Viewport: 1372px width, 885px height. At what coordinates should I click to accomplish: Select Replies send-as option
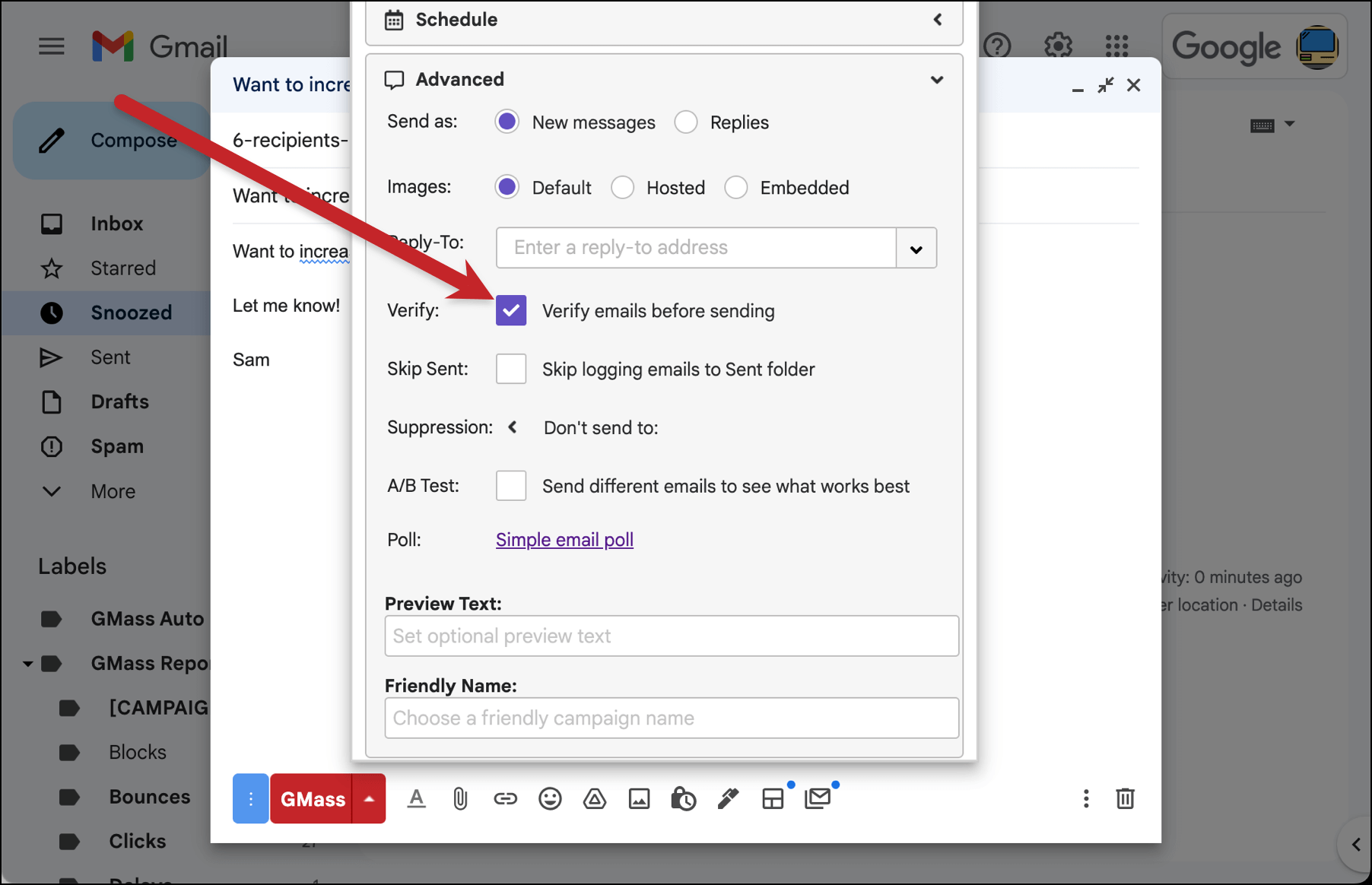point(686,122)
